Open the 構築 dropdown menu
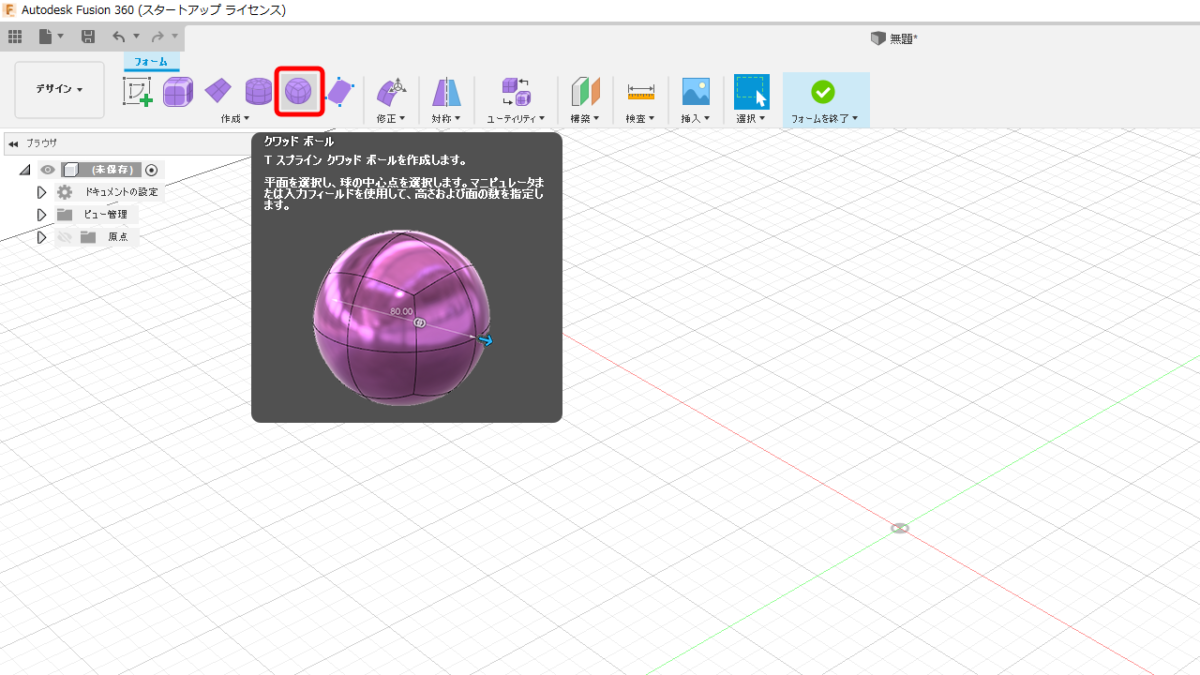This screenshot has width=1200, height=675. coord(585,118)
